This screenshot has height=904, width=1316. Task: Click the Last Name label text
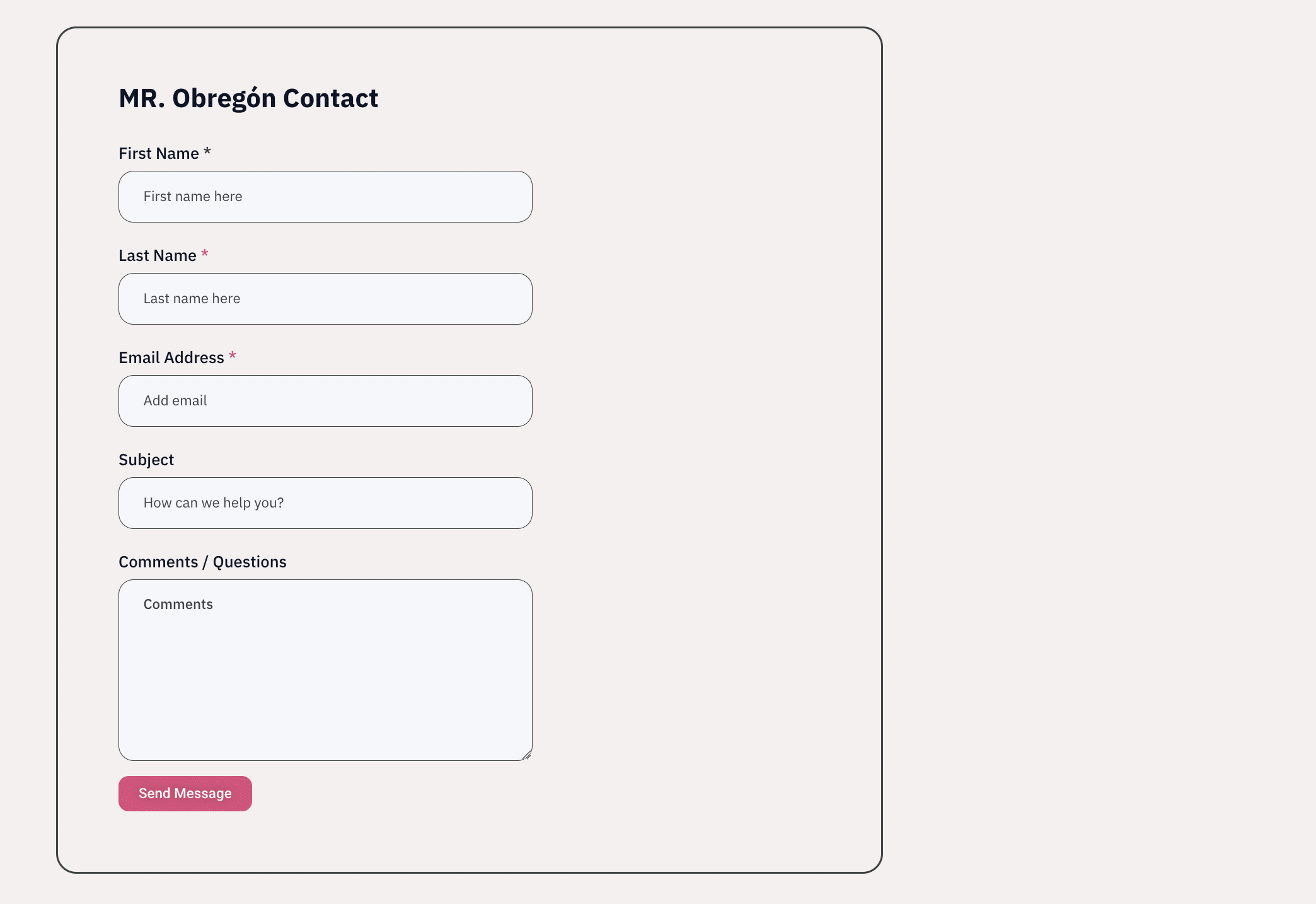157,256
